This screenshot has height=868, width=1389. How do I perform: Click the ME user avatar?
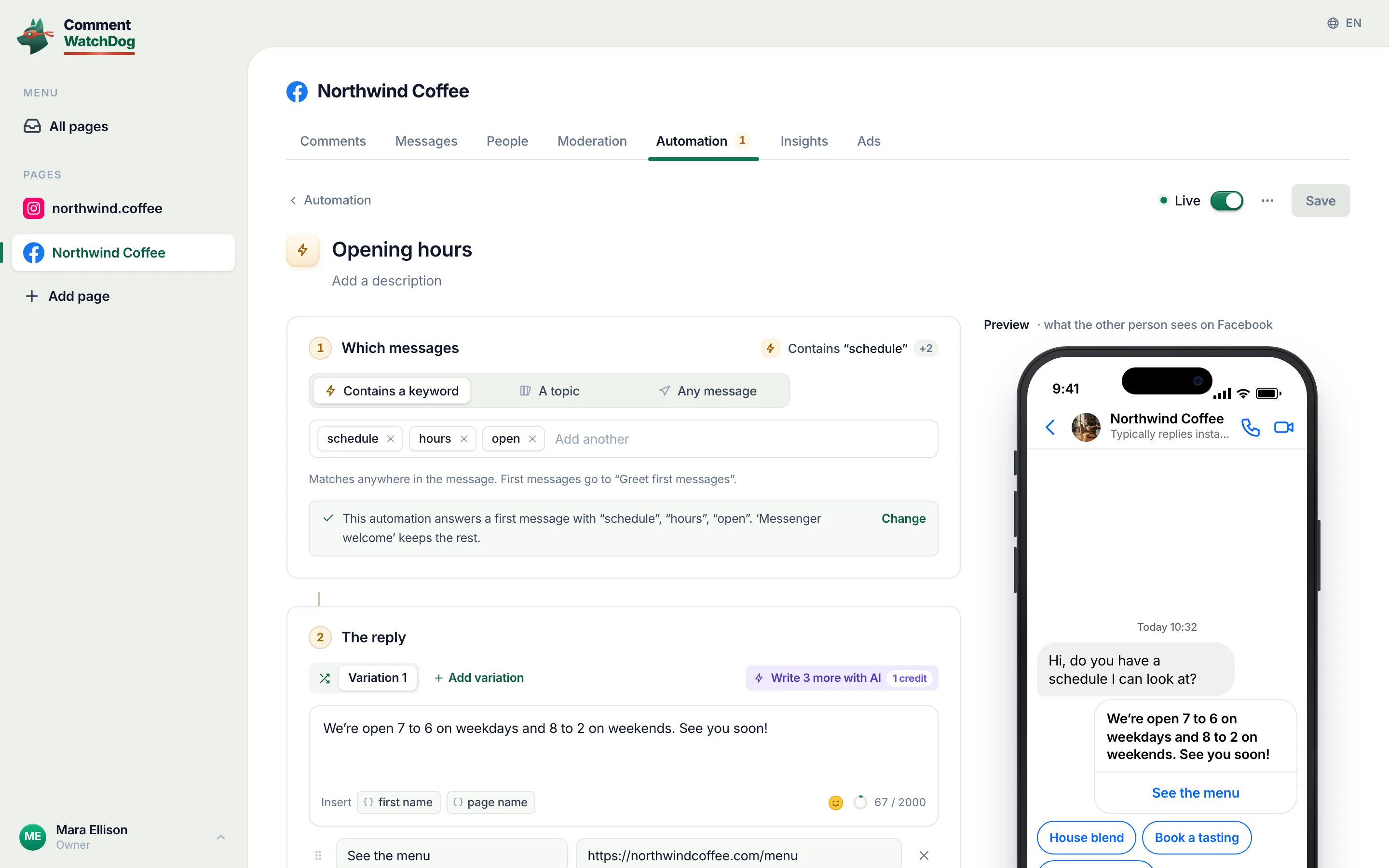(x=33, y=837)
